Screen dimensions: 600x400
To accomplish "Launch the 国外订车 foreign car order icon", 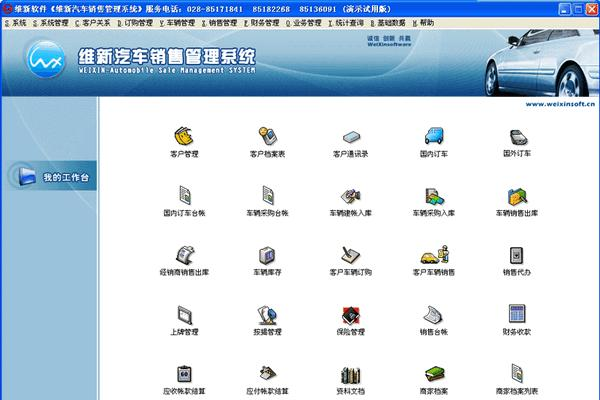I will [x=517, y=137].
